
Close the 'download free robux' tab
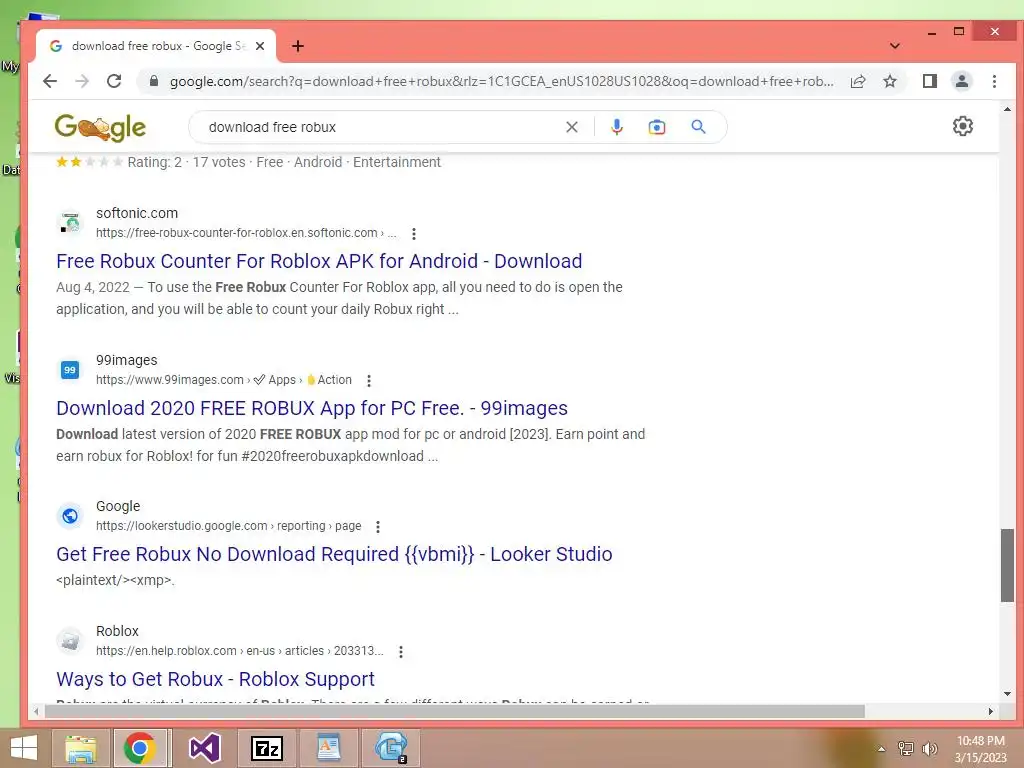coord(260,46)
